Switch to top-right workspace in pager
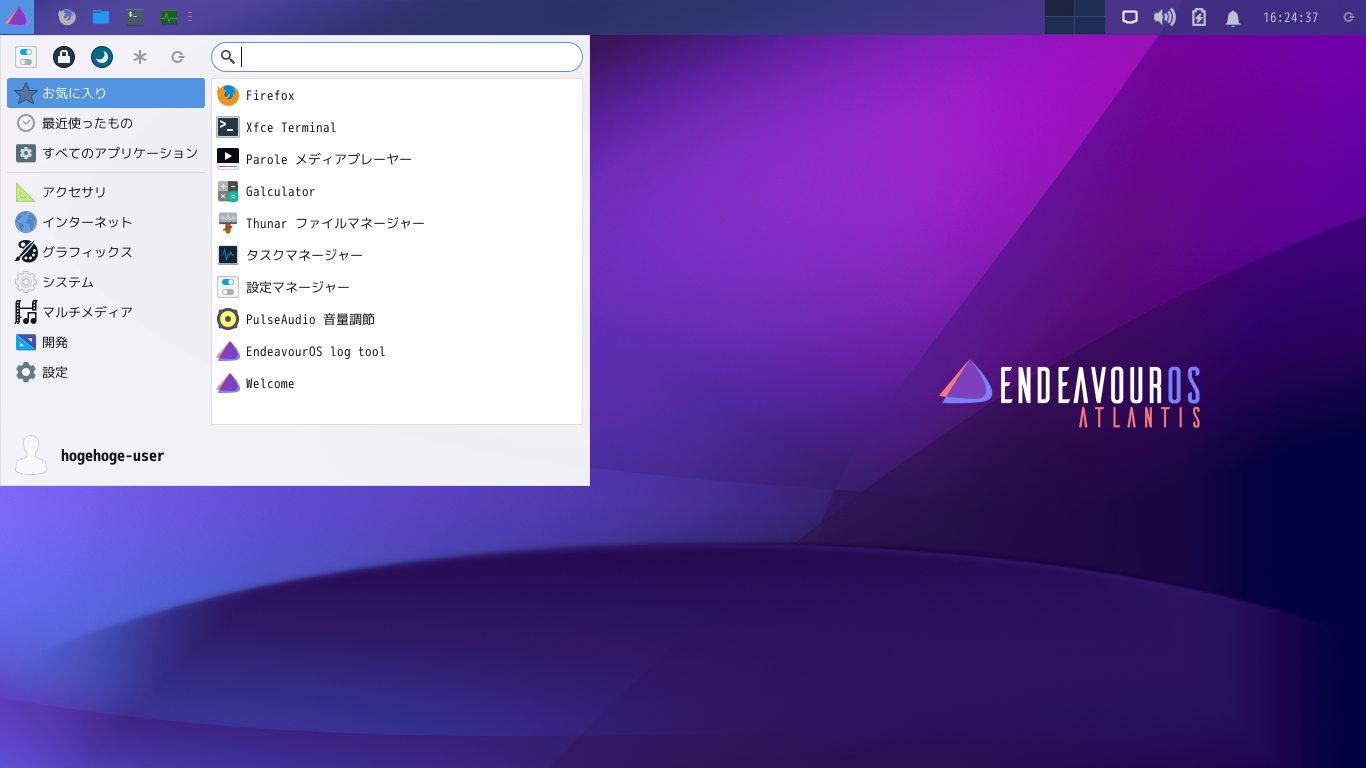The width and height of the screenshot is (1366, 768). click(1090, 8)
